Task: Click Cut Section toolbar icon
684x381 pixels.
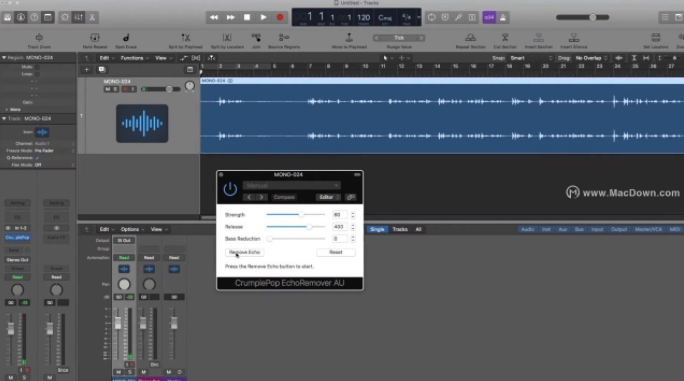Action: (505, 41)
